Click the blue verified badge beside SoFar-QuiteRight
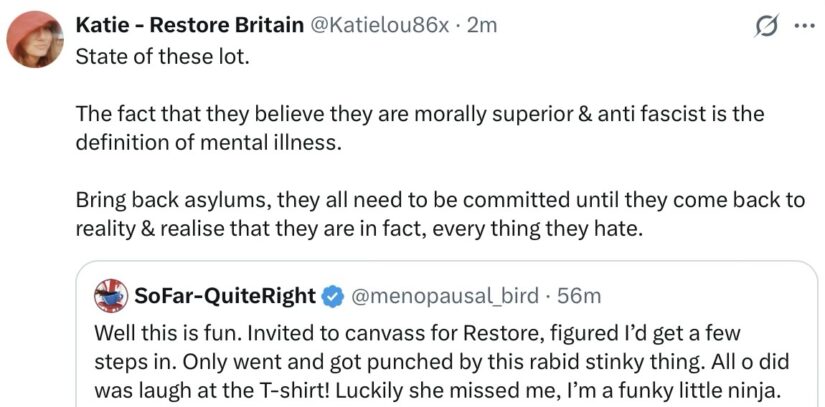This screenshot has height=407, width=825. coord(332,297)
